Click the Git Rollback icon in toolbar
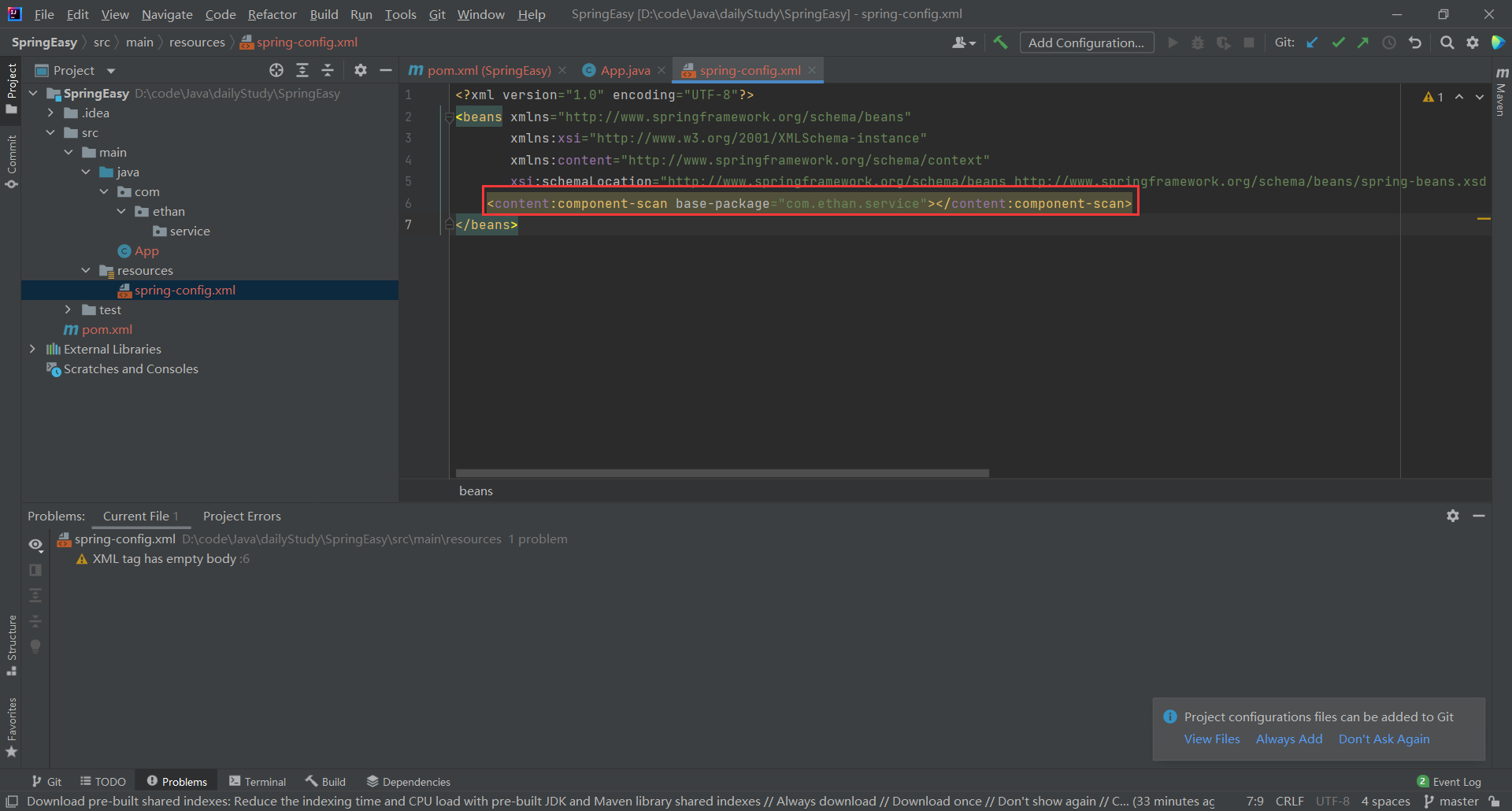This screenshot has width=1512, height=811. (x=1415, y=43)
